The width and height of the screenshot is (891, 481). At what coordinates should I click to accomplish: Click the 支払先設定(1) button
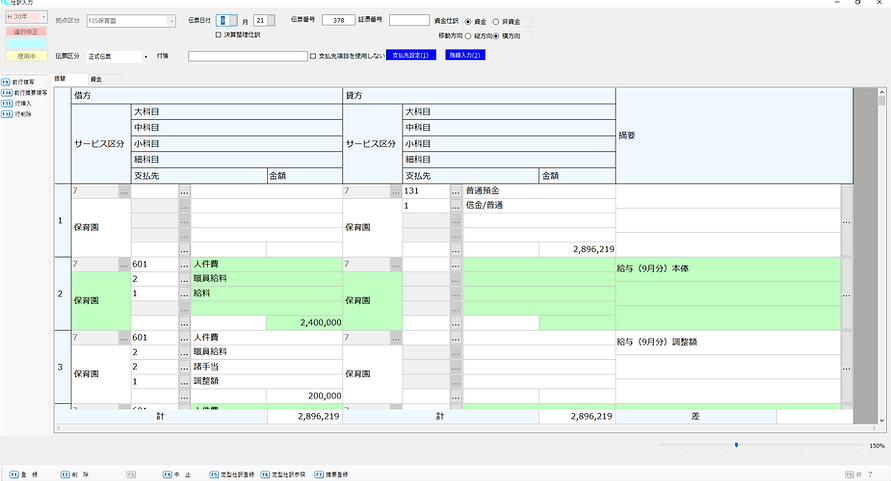411,55
